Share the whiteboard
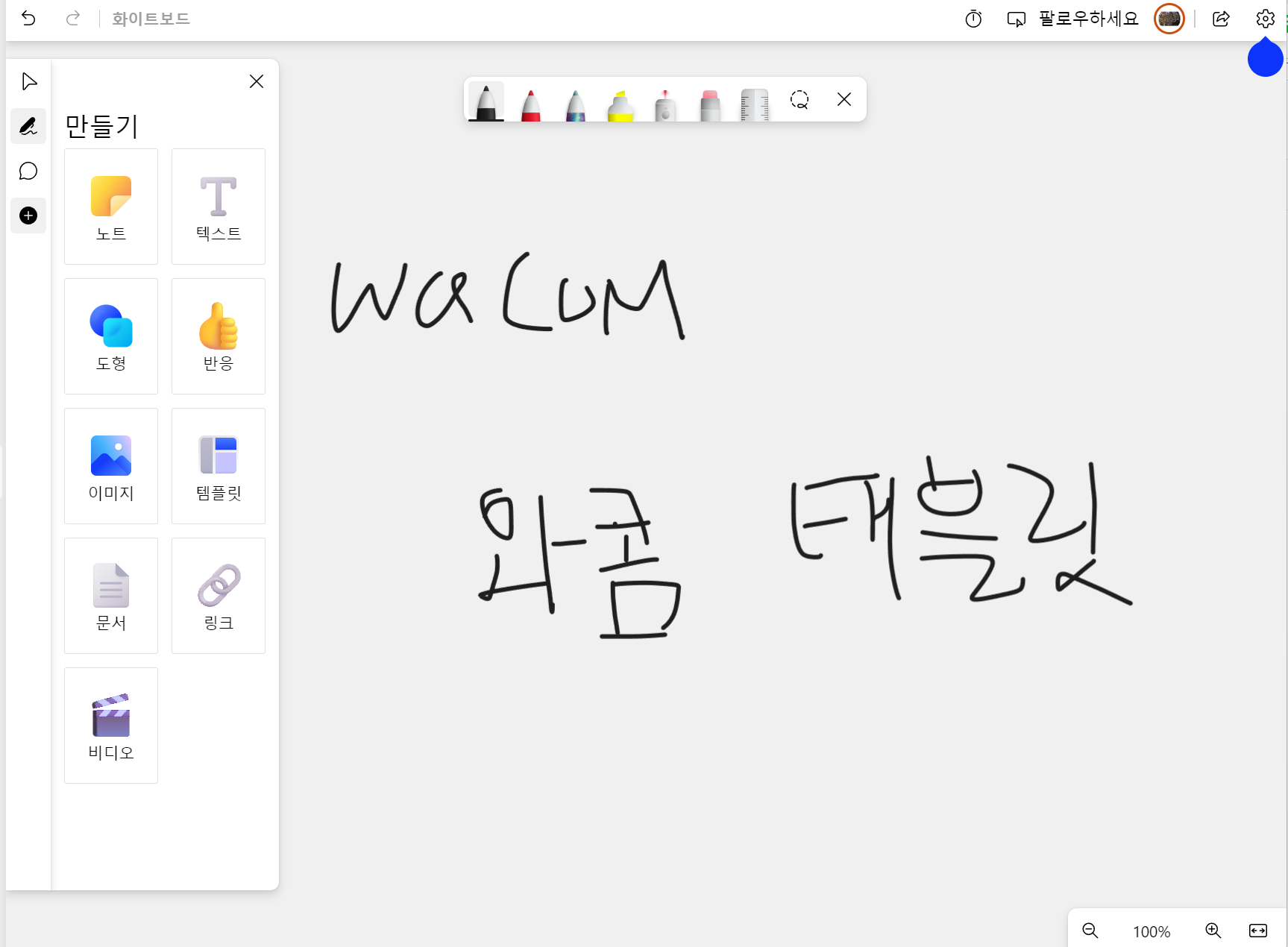This screenshot has height=947, width=1288. coord(1221,19)
